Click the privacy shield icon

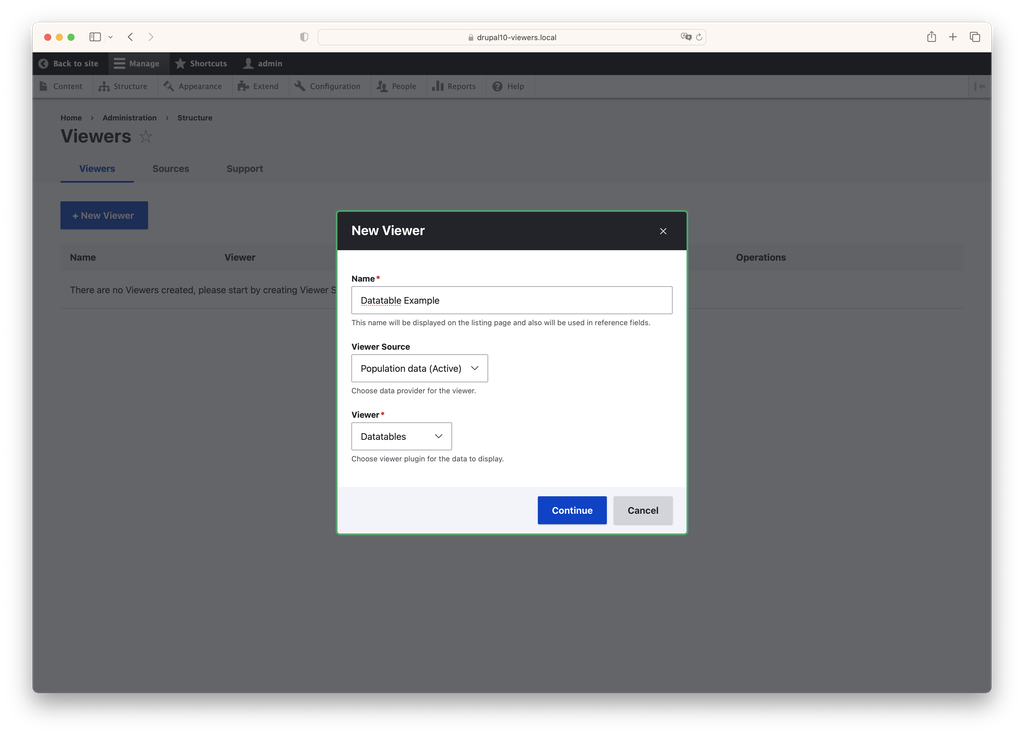304,37
